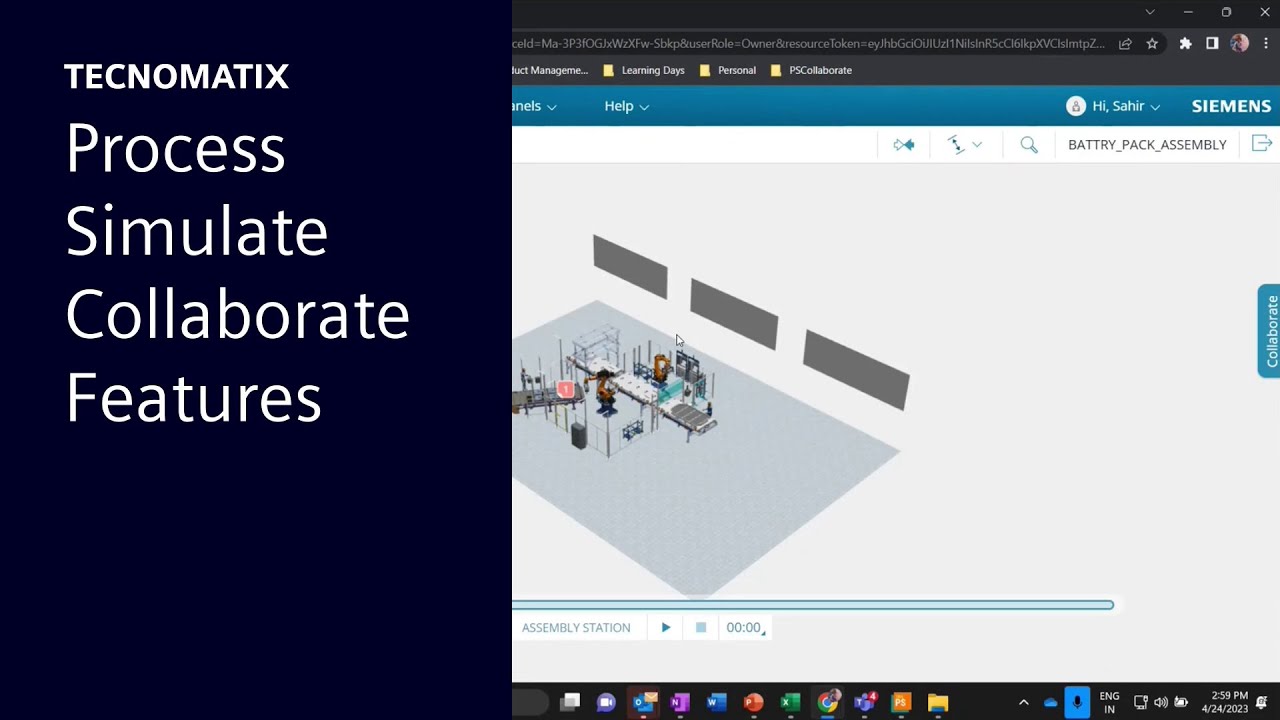The width and height of the screenshot is (1280, 720).
Task: Toggle the Chrome side panel icon
Action: click(1212, 43)
